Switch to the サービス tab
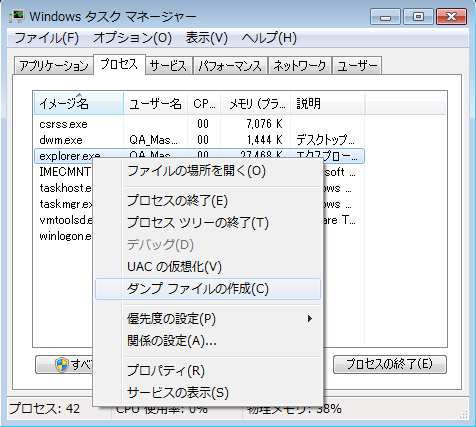The width and height of the screenshot is (476, 427). point(168,66)
